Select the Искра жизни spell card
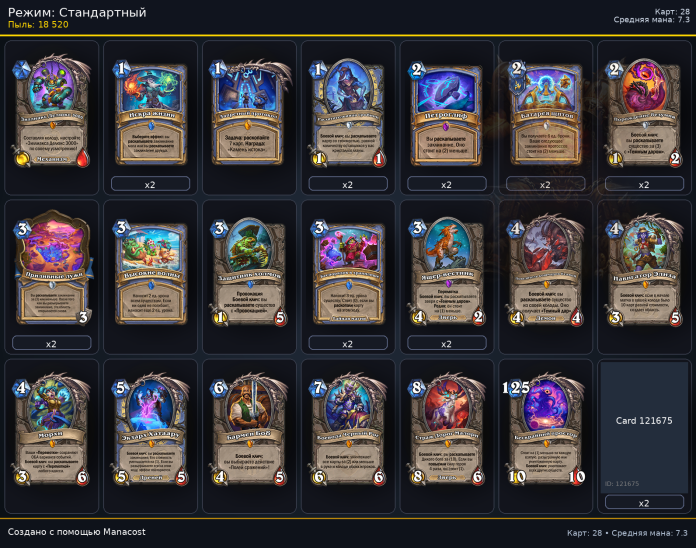The image size is (696, 548). click(150, 113)
